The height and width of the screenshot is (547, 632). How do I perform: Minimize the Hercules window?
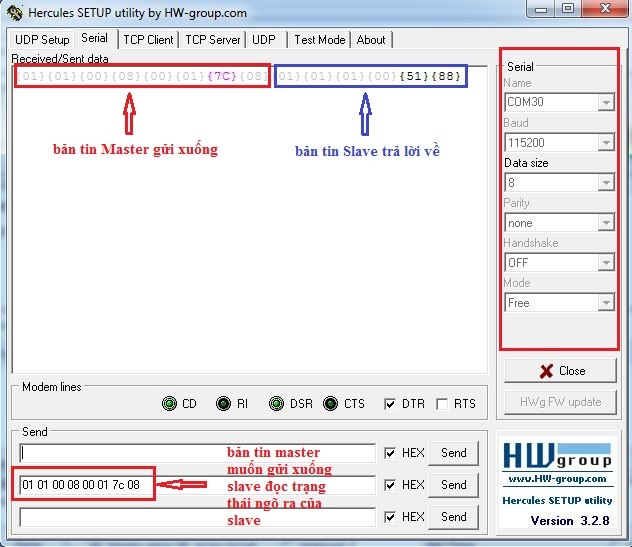click(x=541, y=9)
